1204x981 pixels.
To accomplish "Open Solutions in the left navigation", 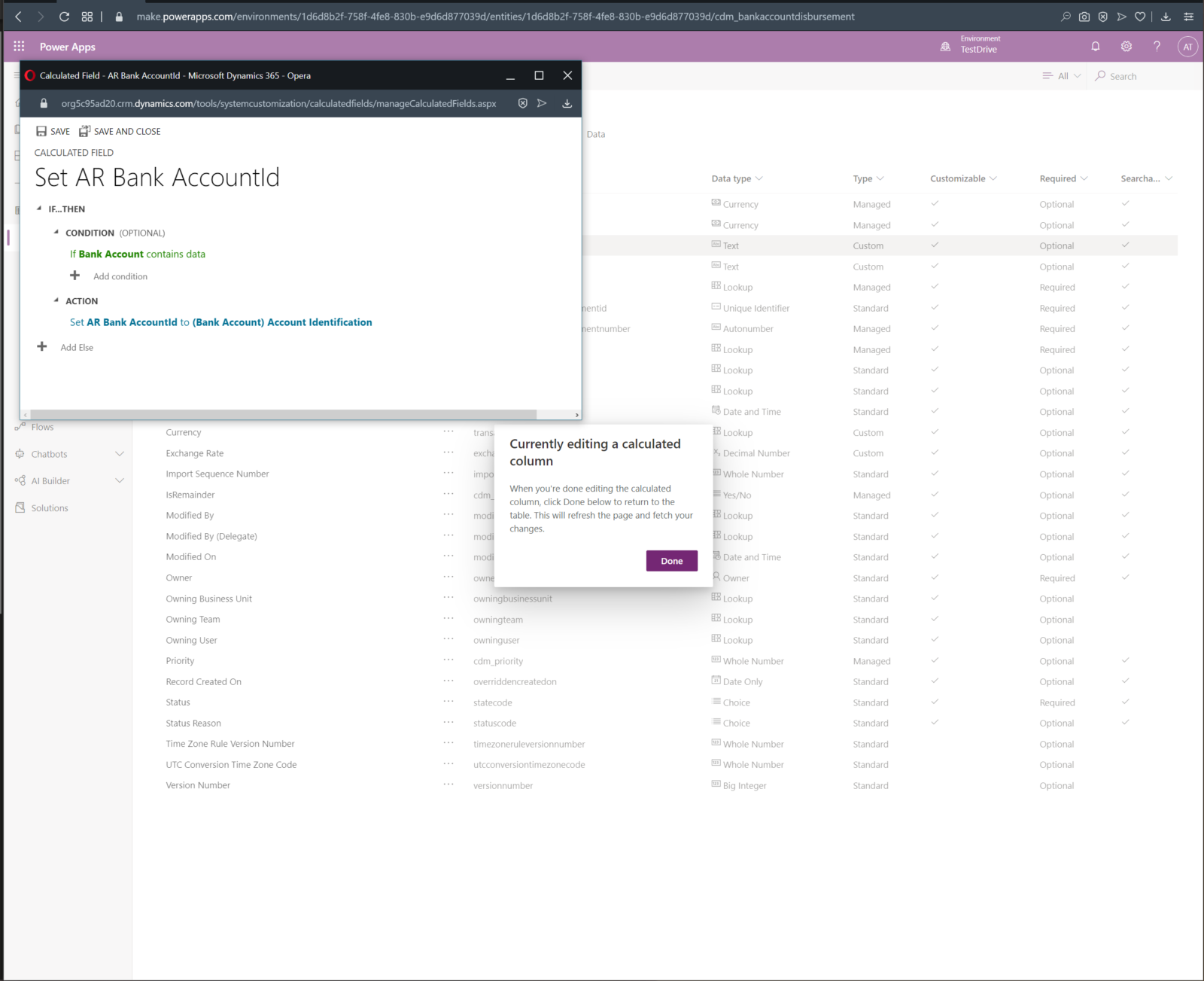I will tap(50, 508).
